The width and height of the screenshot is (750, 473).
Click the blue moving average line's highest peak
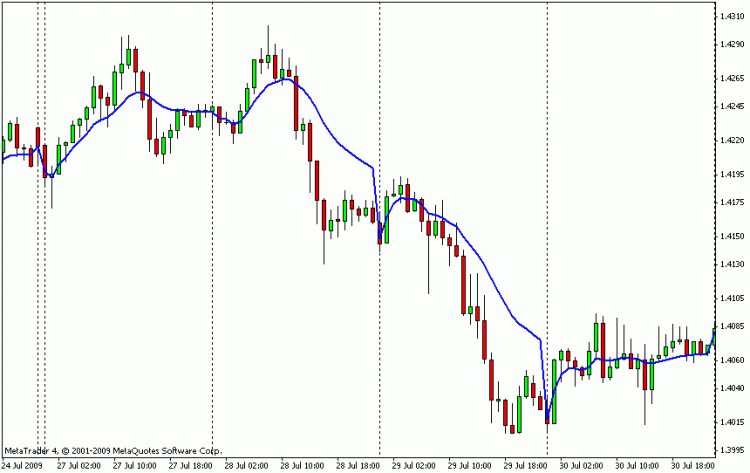286,78
